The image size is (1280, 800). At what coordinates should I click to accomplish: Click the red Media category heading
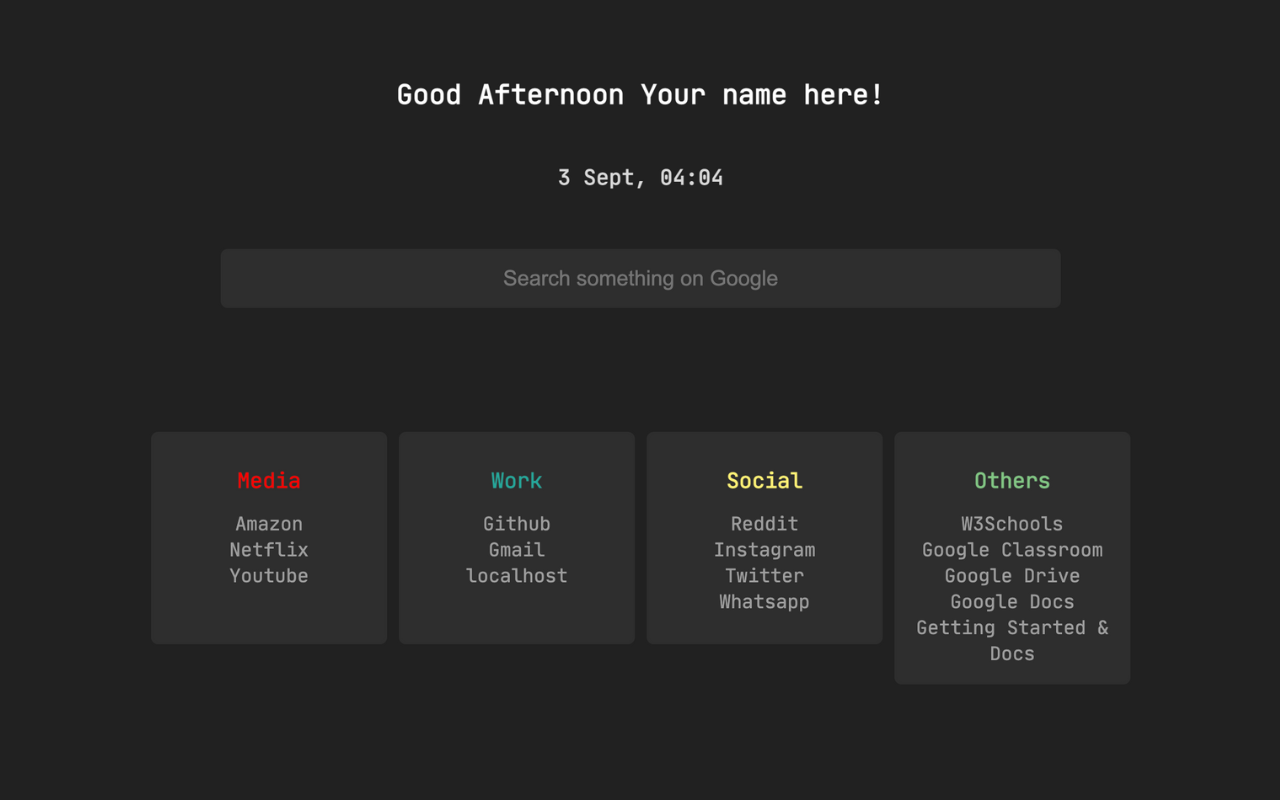click(x=269, y=480)
